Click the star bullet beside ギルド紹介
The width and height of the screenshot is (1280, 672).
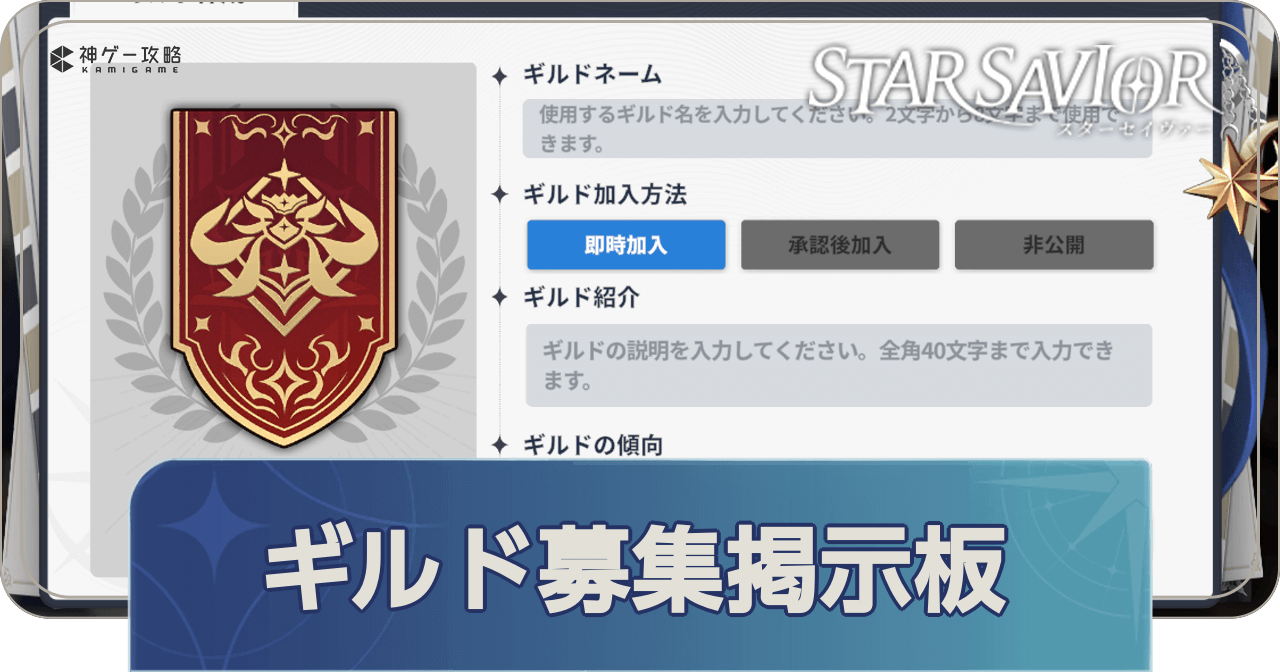[501, 297]
